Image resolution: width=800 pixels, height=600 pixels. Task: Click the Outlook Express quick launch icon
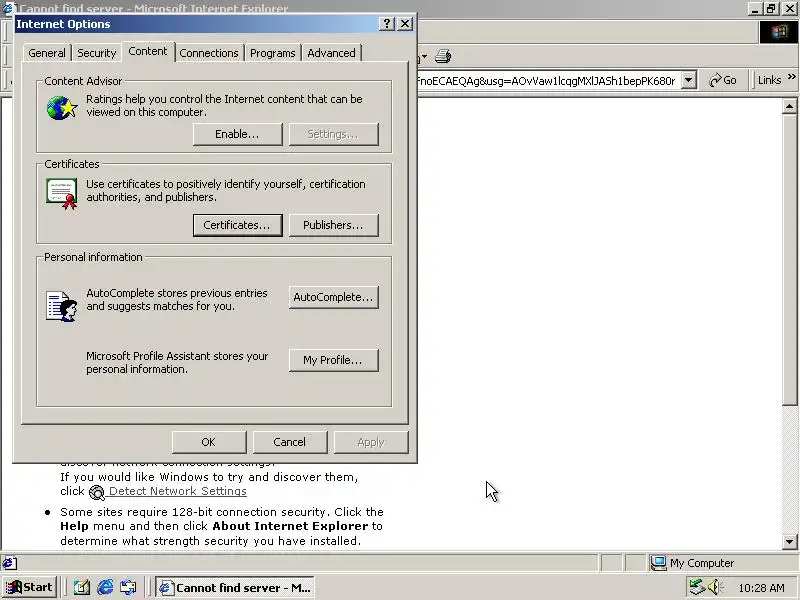129,588
